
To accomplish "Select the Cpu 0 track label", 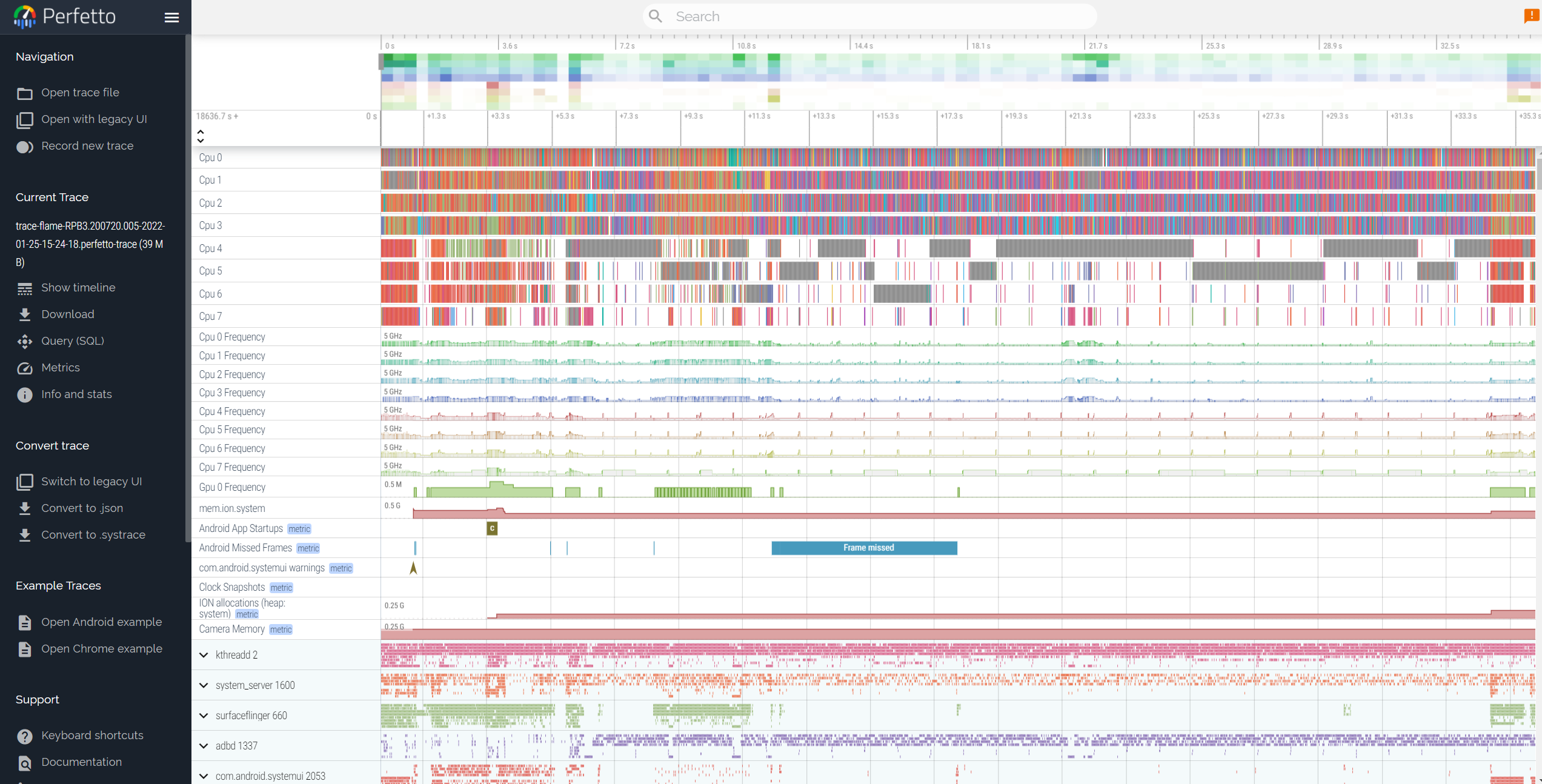I will click(x=210, y=158).
